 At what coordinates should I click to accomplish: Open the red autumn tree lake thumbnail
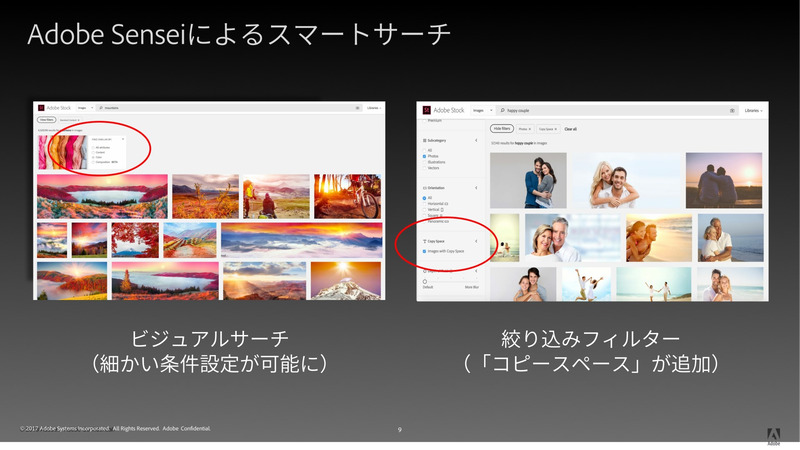tap(135, 240)
